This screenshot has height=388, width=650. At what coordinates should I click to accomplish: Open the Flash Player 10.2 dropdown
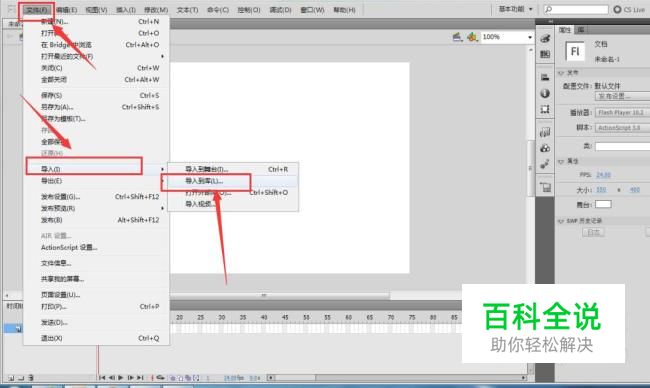623,112
